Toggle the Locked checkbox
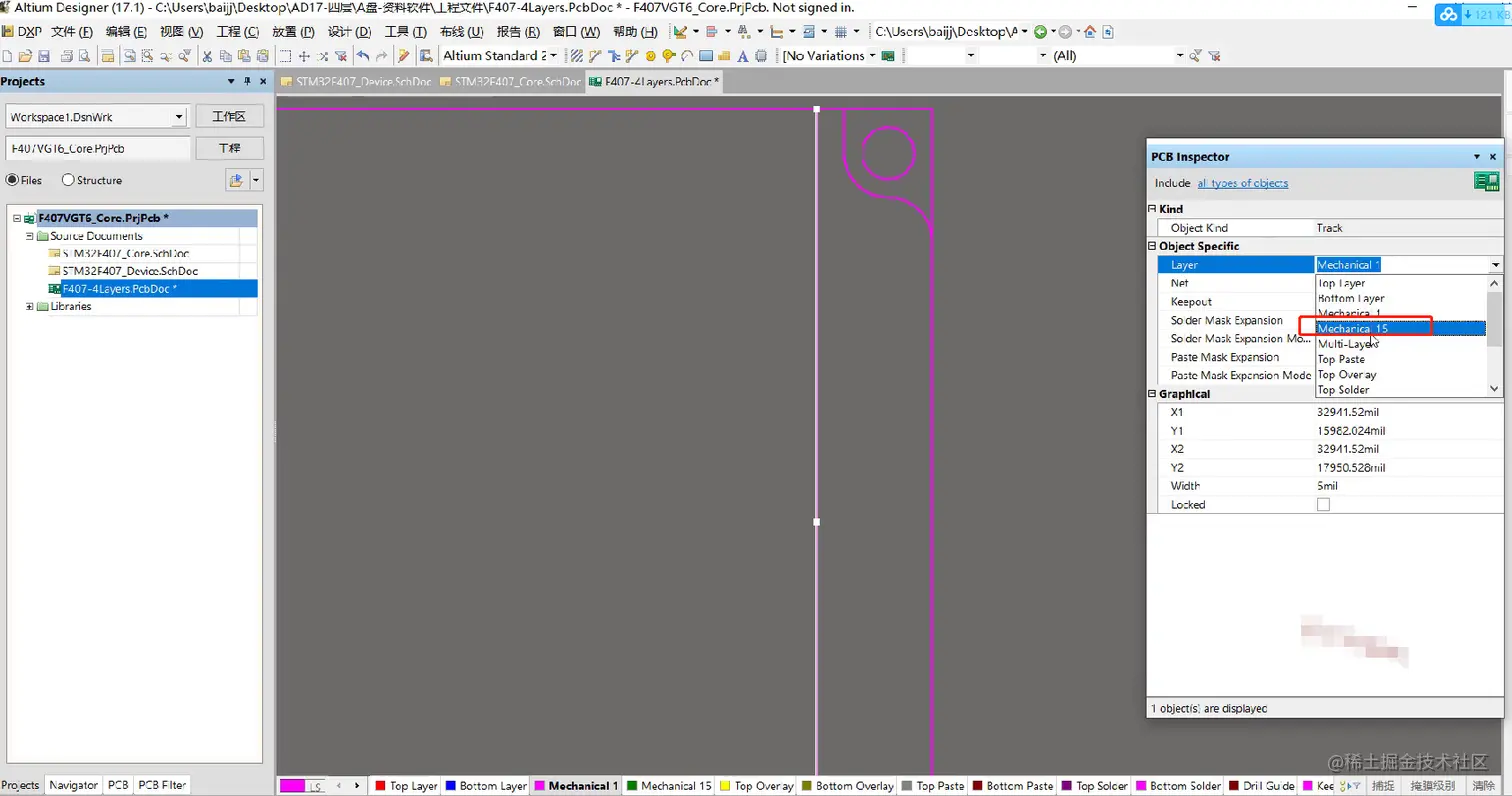 click(1323, 505)
